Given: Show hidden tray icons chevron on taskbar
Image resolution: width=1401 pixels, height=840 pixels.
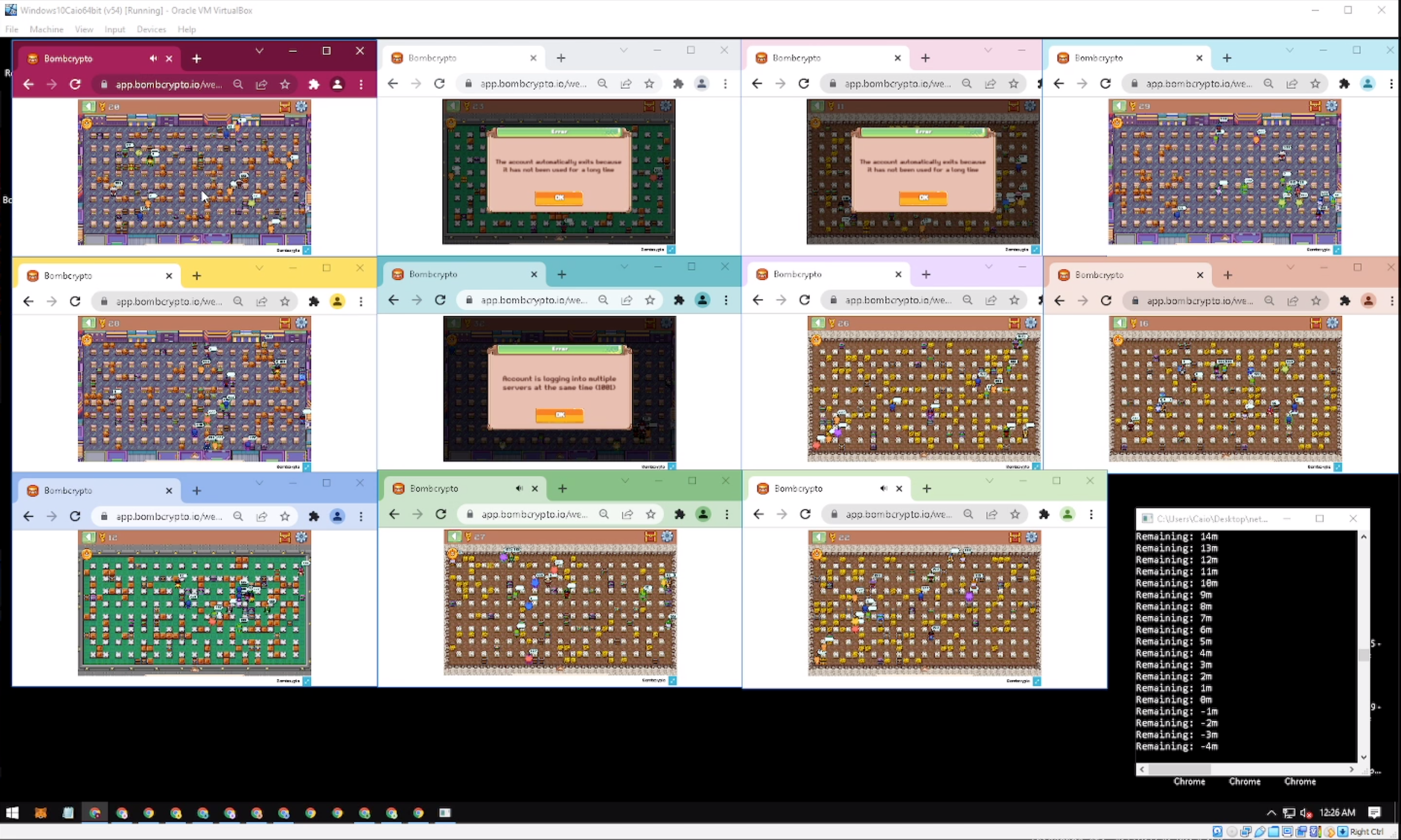Looking at the screenshot, I should click(x=1271, y=813).
